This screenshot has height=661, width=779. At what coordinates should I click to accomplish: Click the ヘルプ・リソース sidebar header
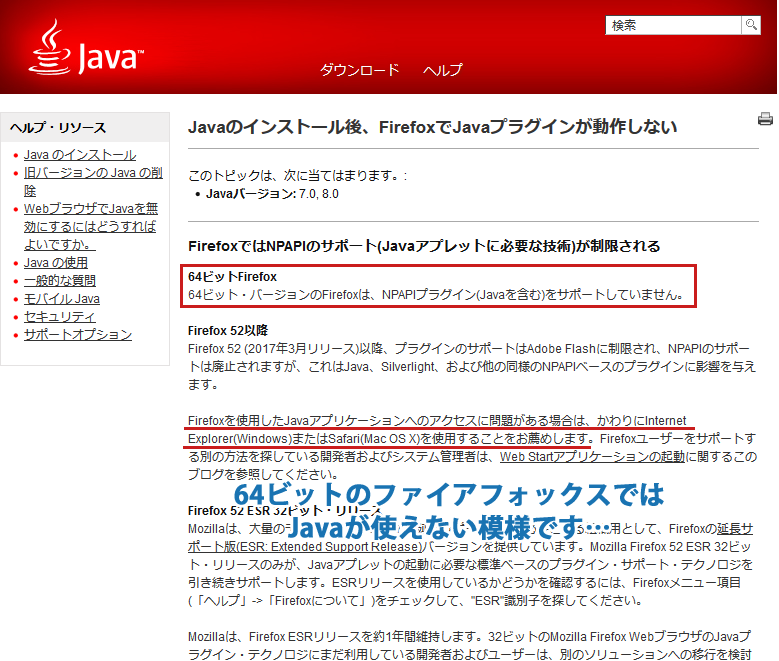point(58,128)
